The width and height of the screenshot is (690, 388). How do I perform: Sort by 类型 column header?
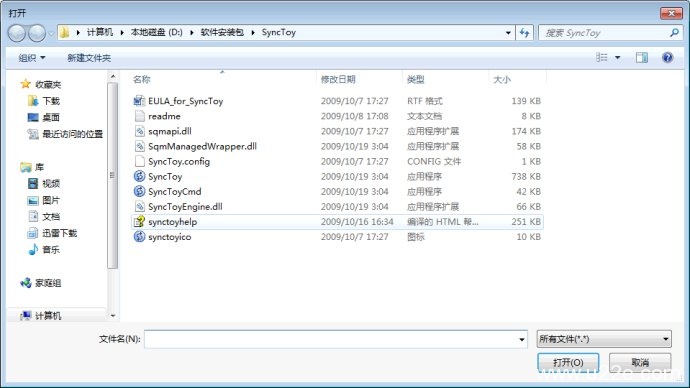[x=415, y=80]
